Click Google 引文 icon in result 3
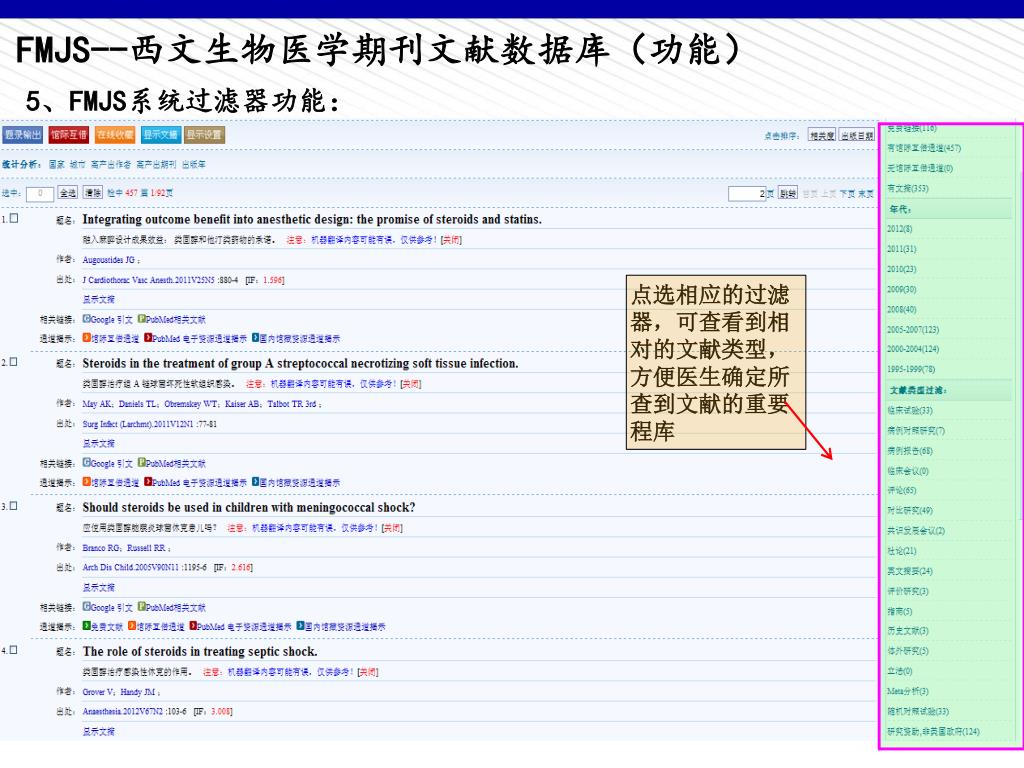Image resolution: width=1024 pixels, height=768 pixels. [x=87, y=607]
